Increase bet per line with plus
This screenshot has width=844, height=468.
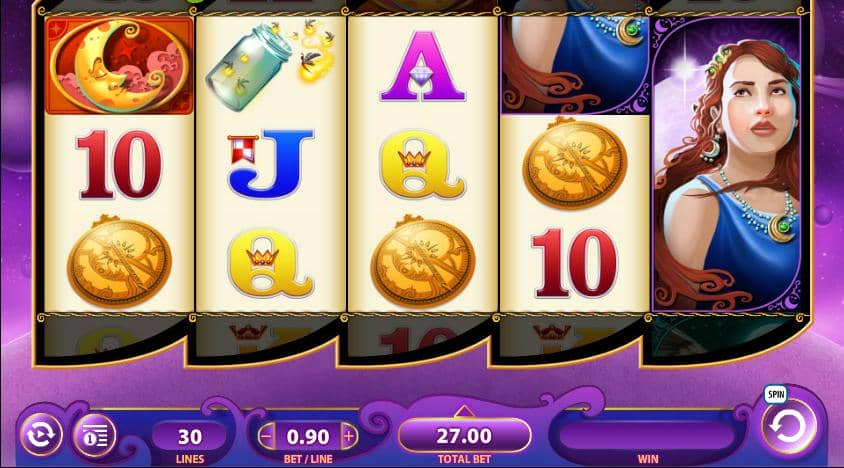(x=349, y=436)
